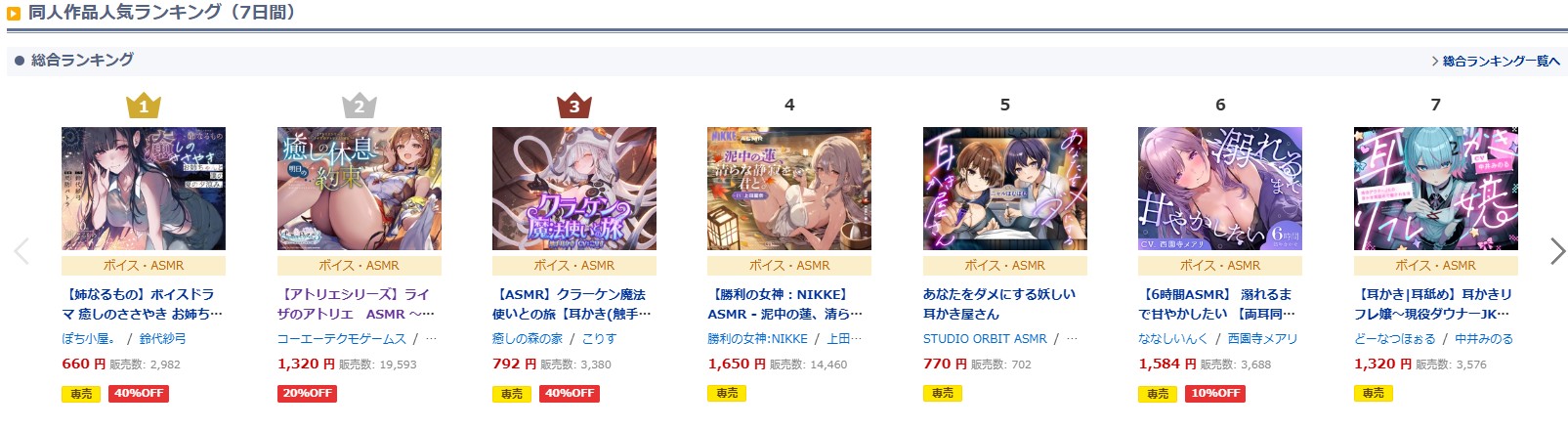The width and height of the screenshot is (1568, 429).
Task: Open the クラーケン魔法使いとの旅 title link
Action: 569,304
